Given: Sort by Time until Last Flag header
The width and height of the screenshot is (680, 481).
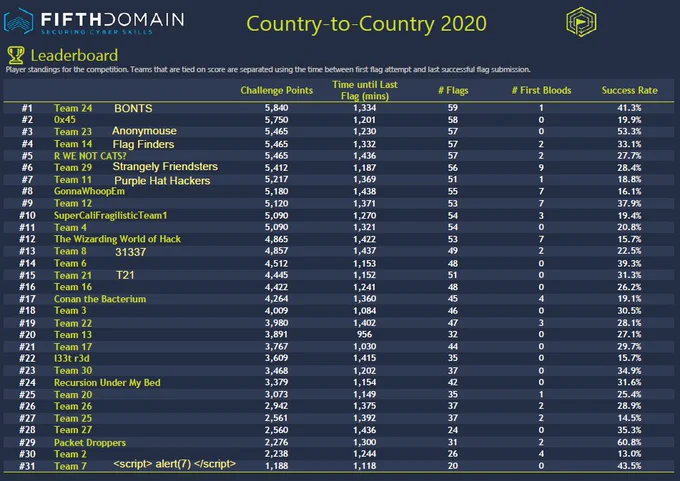Looking at the screenshot, I should click(x=365, y=90).
